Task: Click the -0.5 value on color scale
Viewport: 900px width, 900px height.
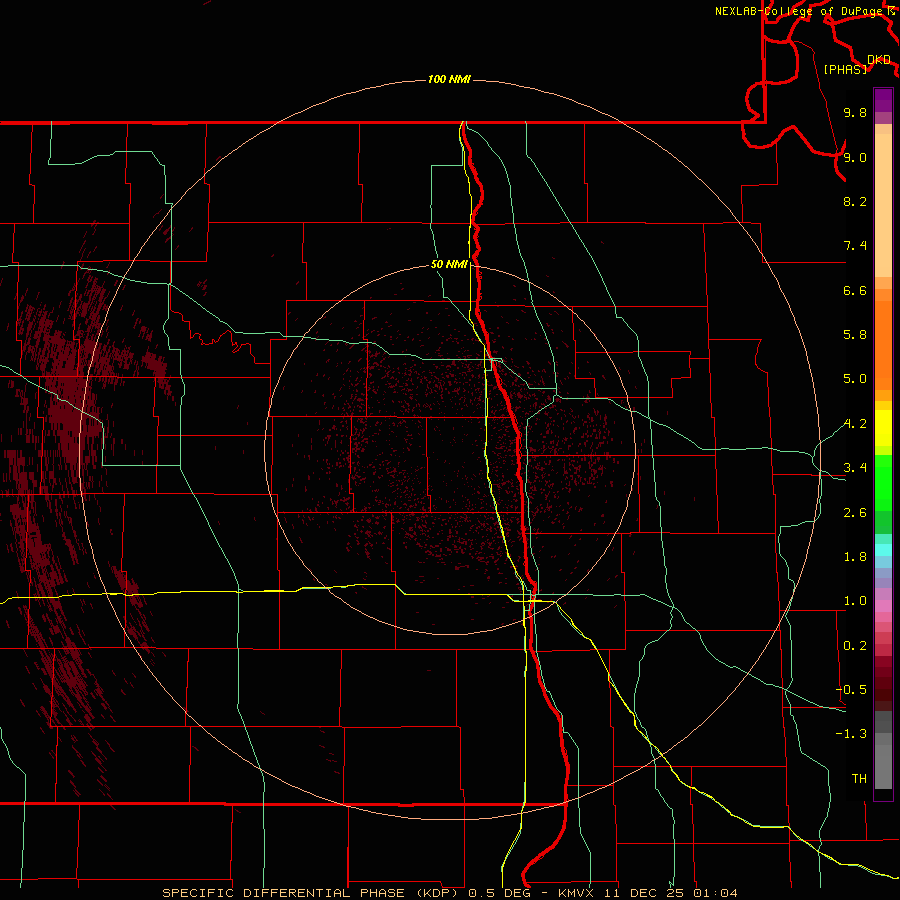Action: coord(851,690)
